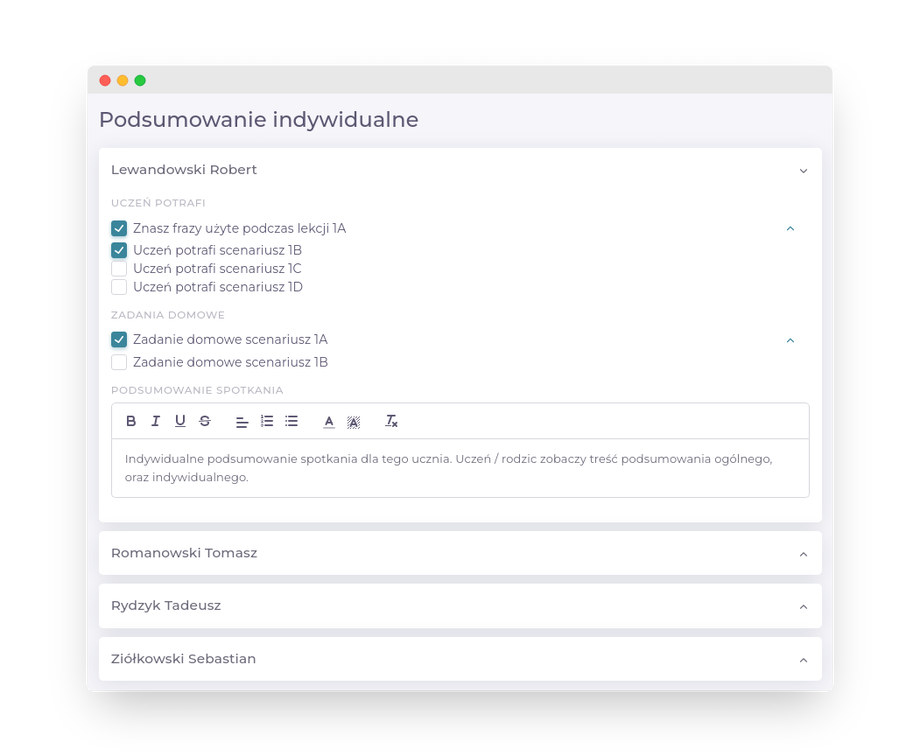Viewport: 920px width, 756px height.
Task: Insert a bulleted list
Action: point(291,421)
